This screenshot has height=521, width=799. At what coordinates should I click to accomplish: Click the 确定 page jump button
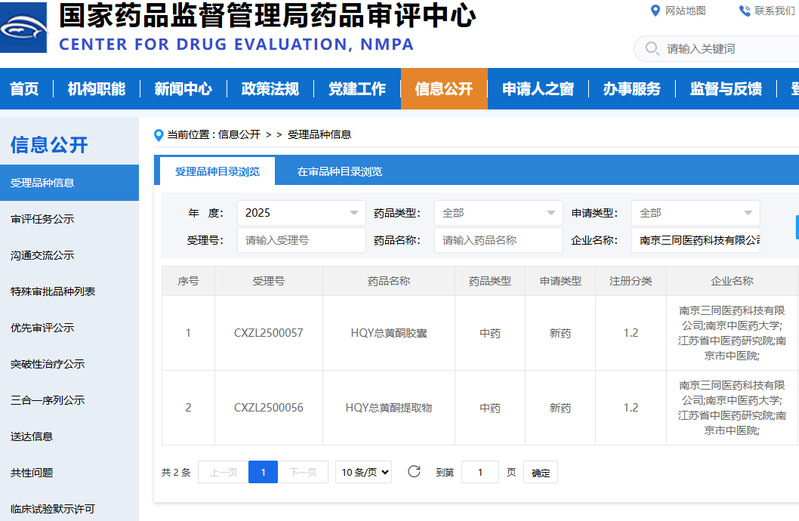540,473
